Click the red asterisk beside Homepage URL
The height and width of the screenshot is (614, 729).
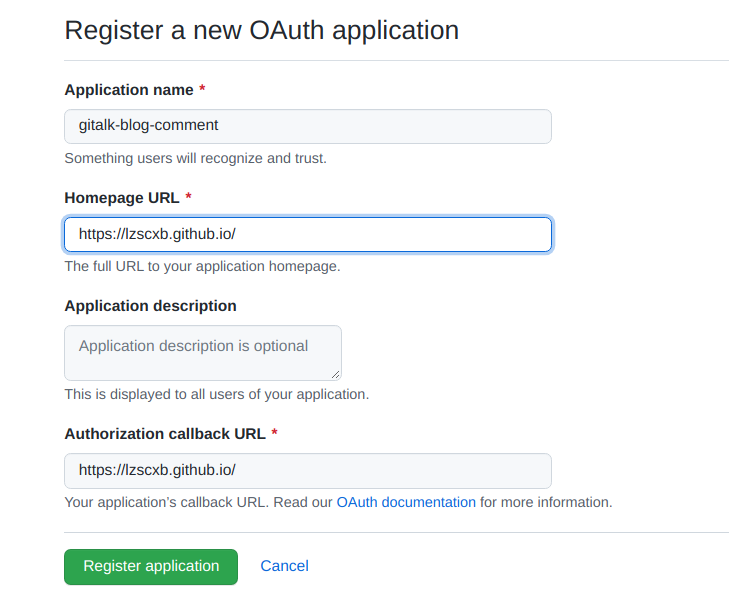pyautogui.click(x=189, y=198)
